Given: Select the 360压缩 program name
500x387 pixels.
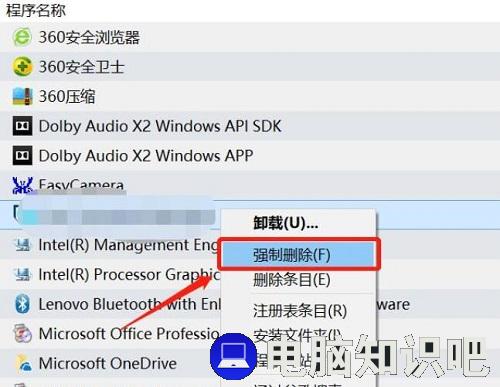Looking at the screenshot, I should click(67, 96).
